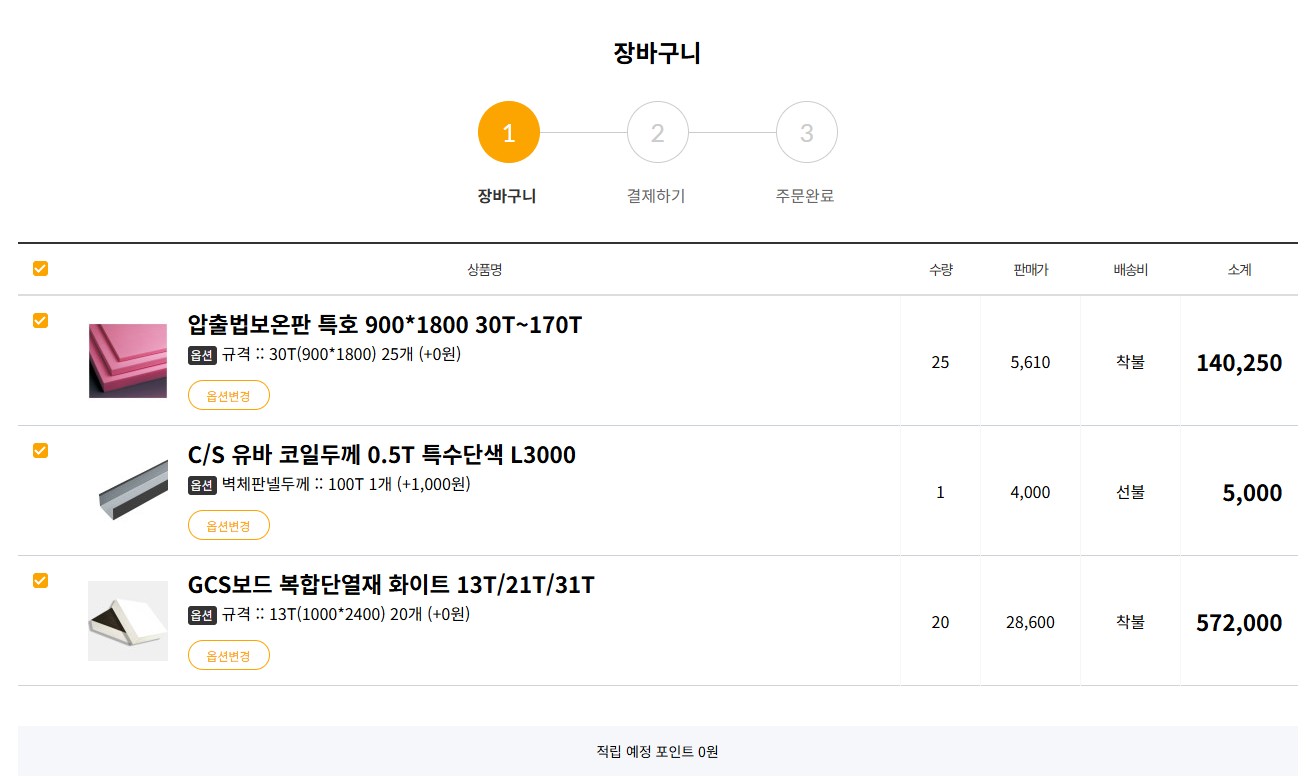Toggle the select-all checkbox in table header
The image size is (1311, 782).
point(40,269)
